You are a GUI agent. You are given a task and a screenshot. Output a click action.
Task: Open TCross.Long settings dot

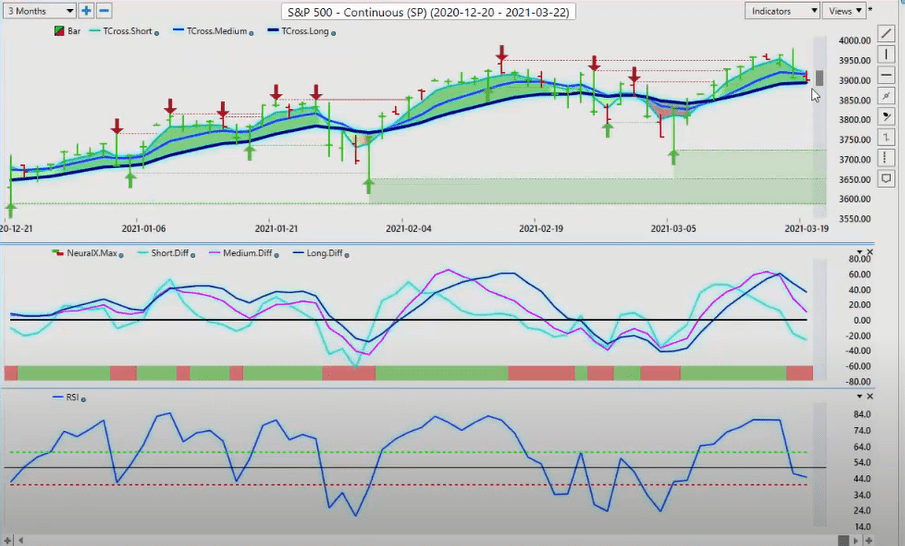click(333, 33)
